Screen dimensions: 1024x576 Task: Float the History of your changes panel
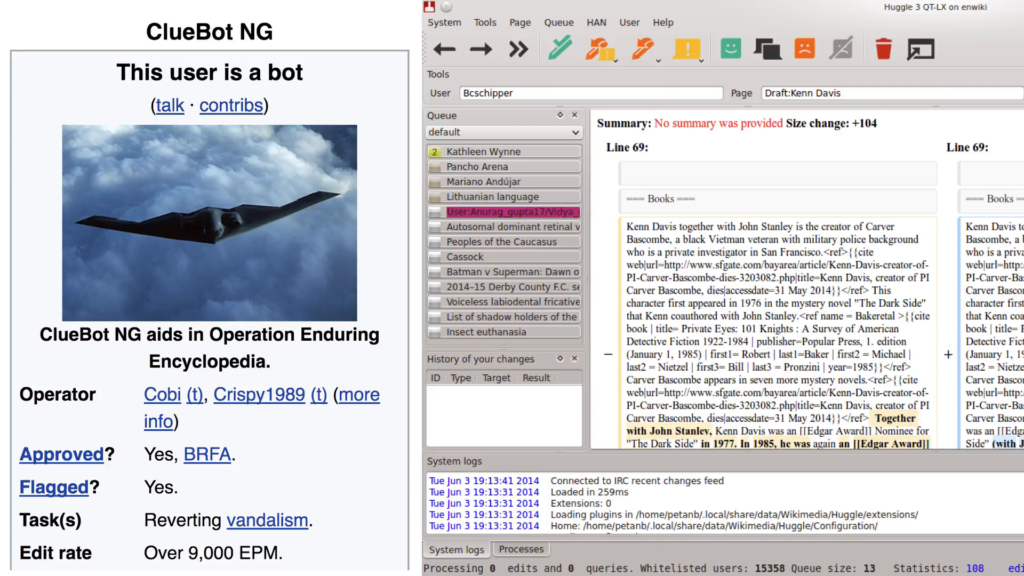point(560,359)
